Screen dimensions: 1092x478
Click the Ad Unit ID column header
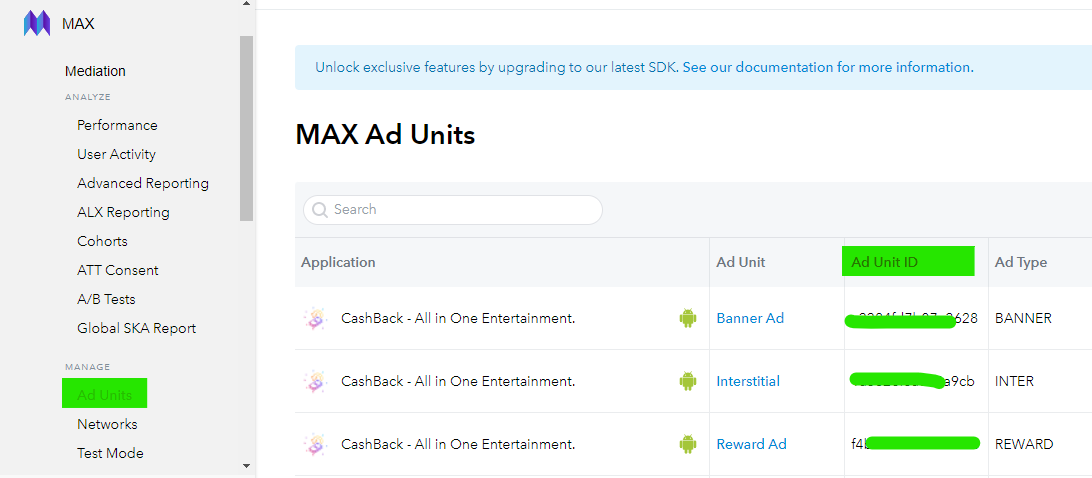pyautogui.click(x=884, y=263)
